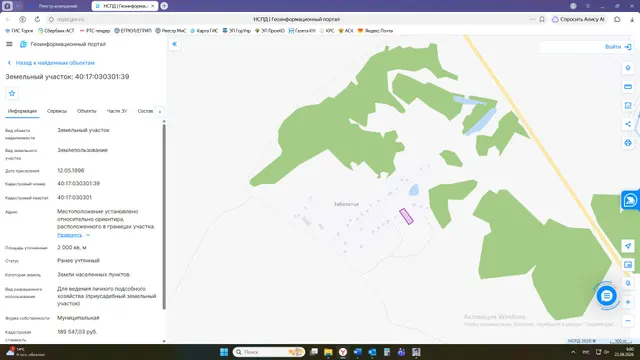Click the Ранее учтенный status value

(x=78, y=260)
